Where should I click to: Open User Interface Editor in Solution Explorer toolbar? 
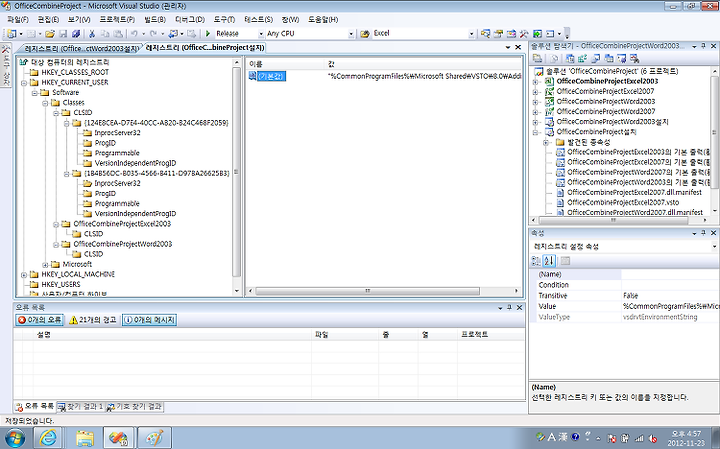pyautogui.click(x=609, y=58)
